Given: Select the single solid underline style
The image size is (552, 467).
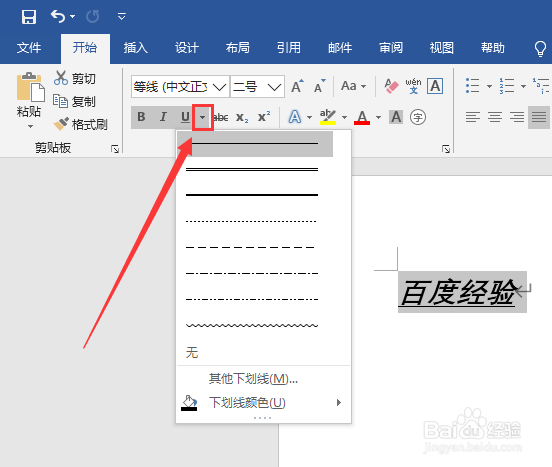Looking at the screenshot, I should pyautogui.click(x=255, y=144).
